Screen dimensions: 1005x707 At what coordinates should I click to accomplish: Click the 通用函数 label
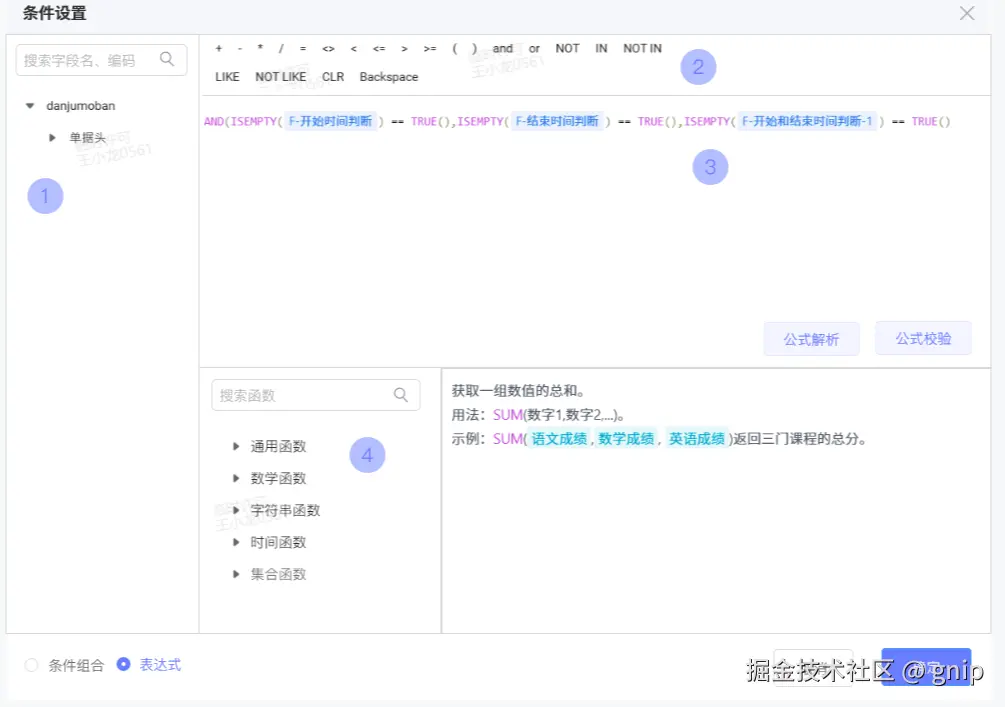click(278, 446)
